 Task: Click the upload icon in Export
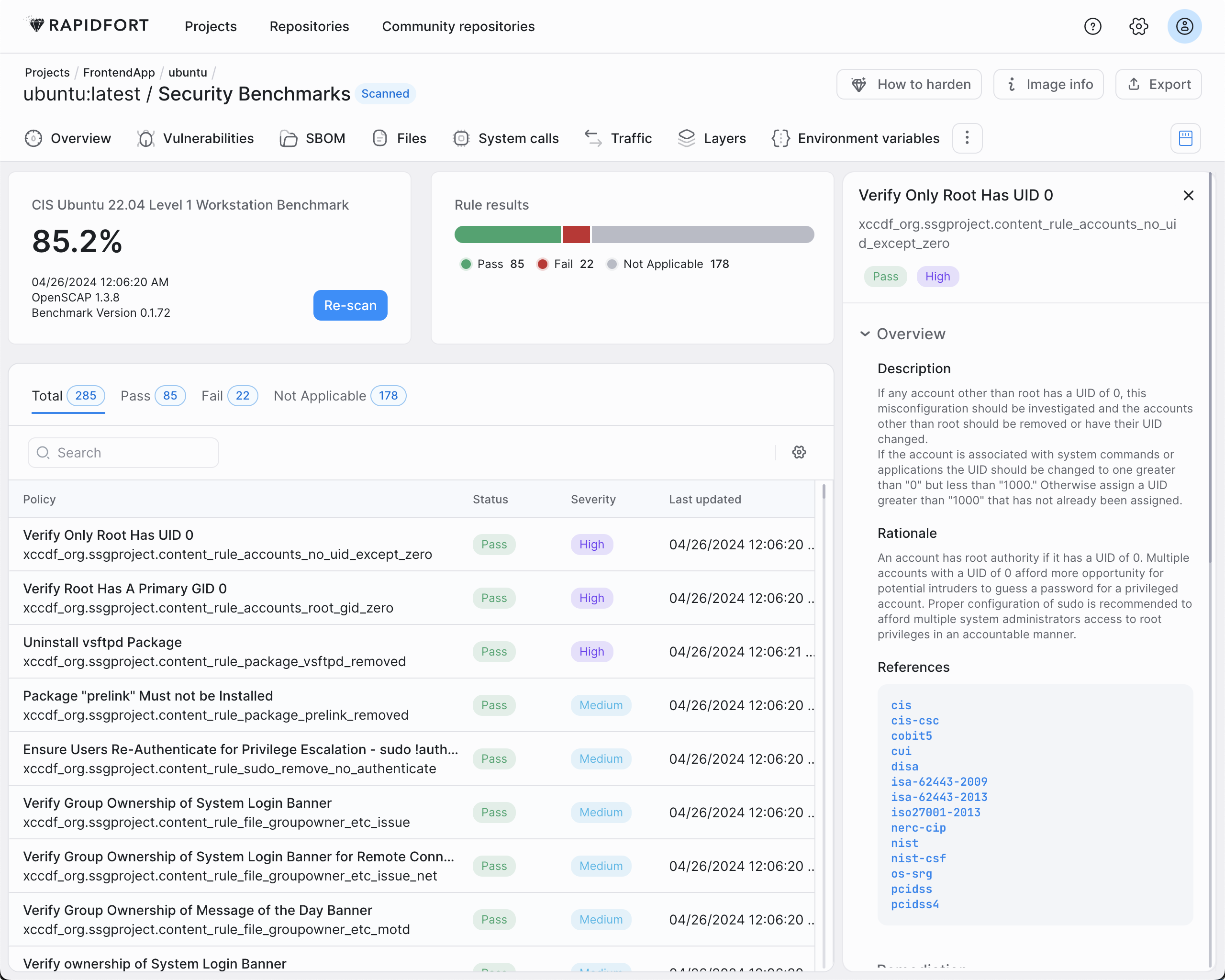(1134, 84)
